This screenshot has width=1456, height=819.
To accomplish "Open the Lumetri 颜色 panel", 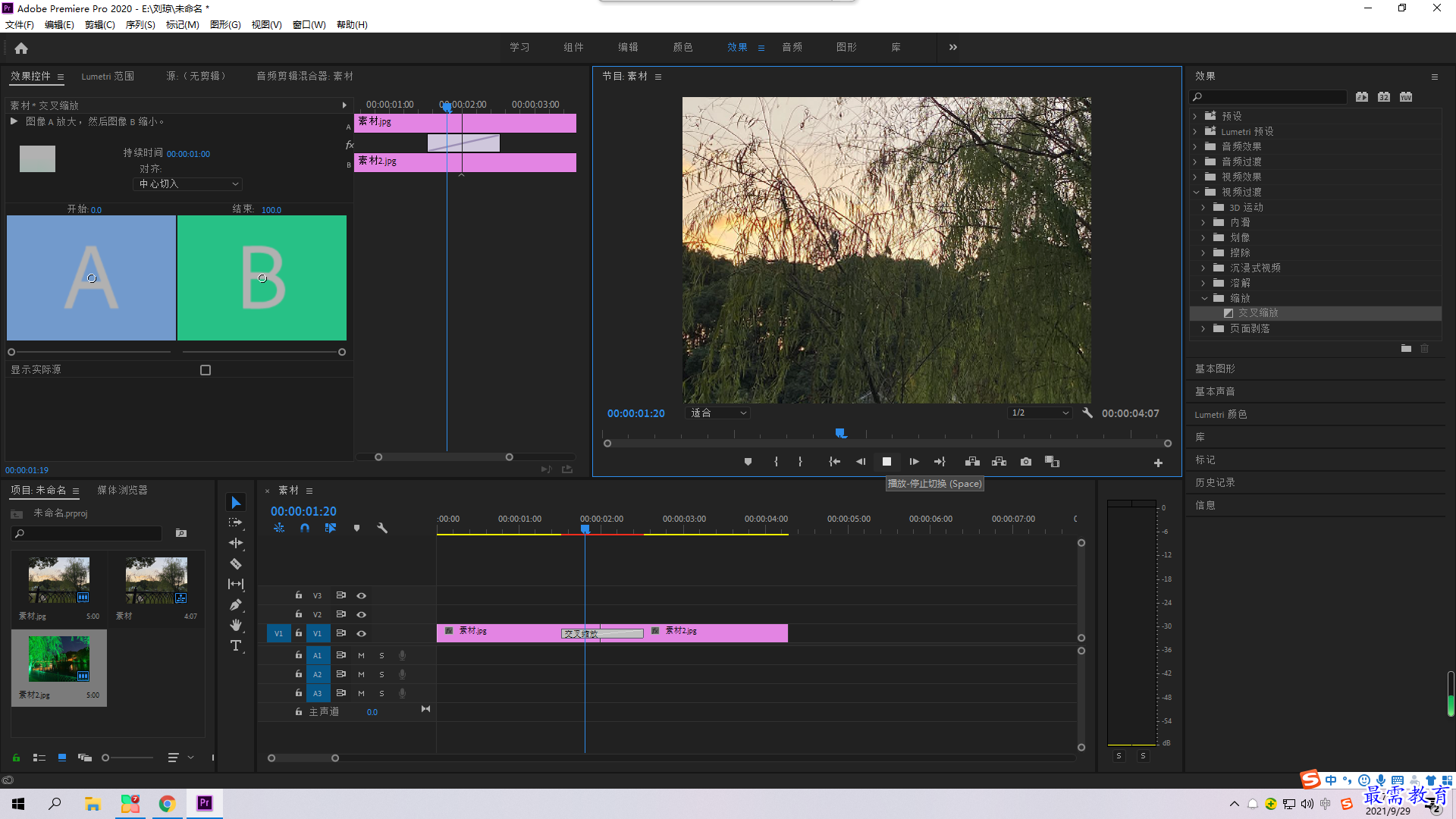I will tap(1220, 415).
